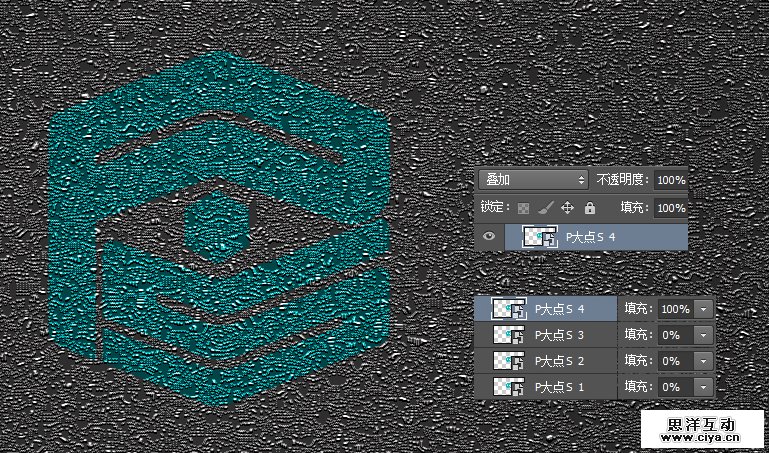Viewport: 769px width, 453px height.
Task: Expand fill dropdown arrow for P大点S 2
Action: coord(703,361)
